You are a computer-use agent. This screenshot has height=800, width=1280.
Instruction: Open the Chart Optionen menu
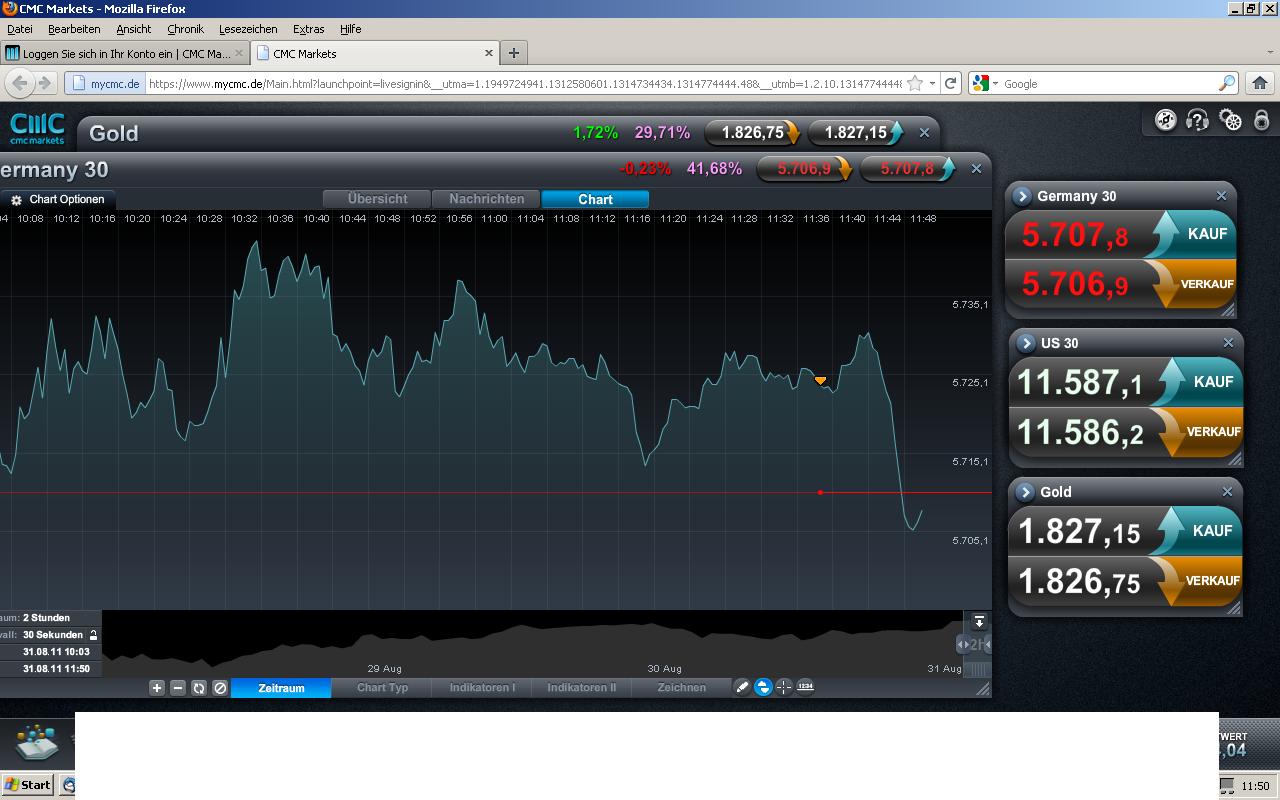[59, 200]
